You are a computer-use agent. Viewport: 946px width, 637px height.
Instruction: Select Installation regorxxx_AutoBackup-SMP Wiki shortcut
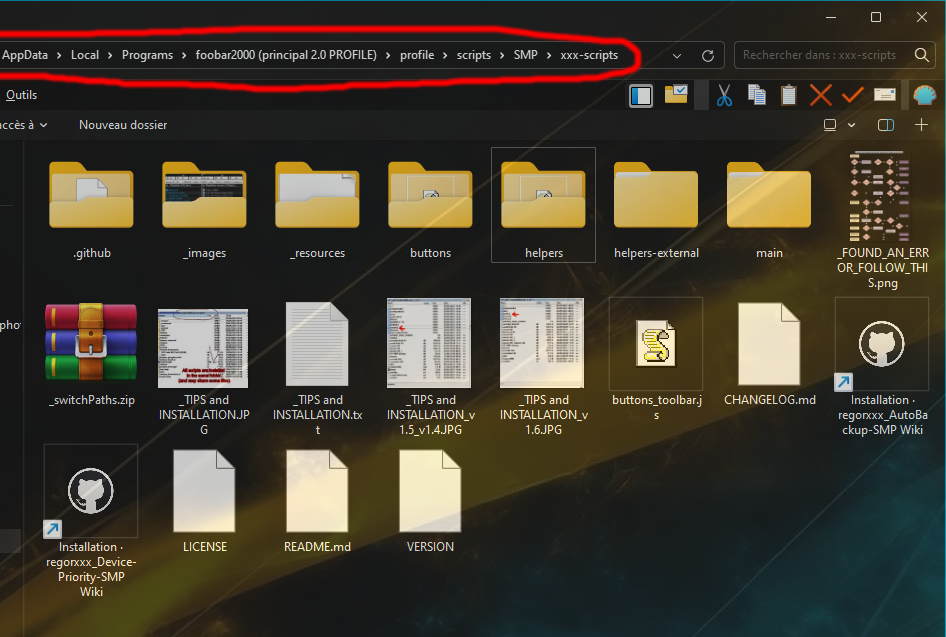pyautogui.click(x=882, y=368)
